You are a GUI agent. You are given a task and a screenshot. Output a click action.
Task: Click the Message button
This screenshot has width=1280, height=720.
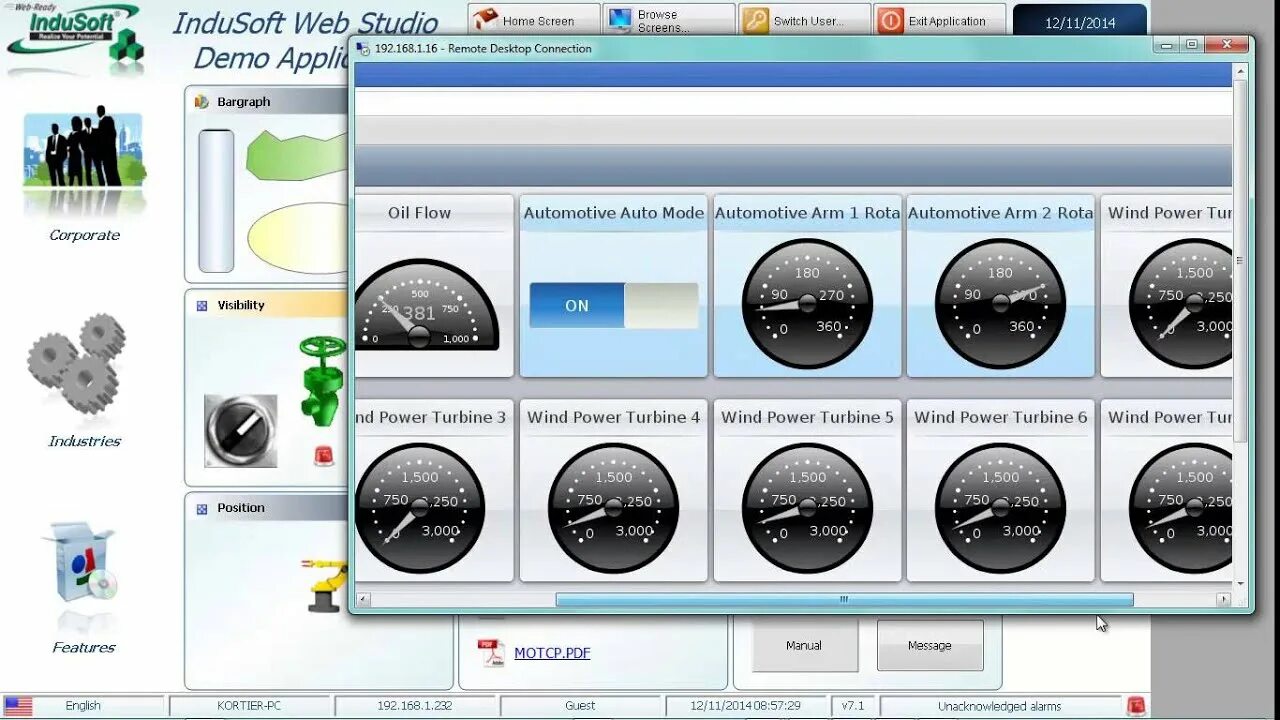pos(930,645)
